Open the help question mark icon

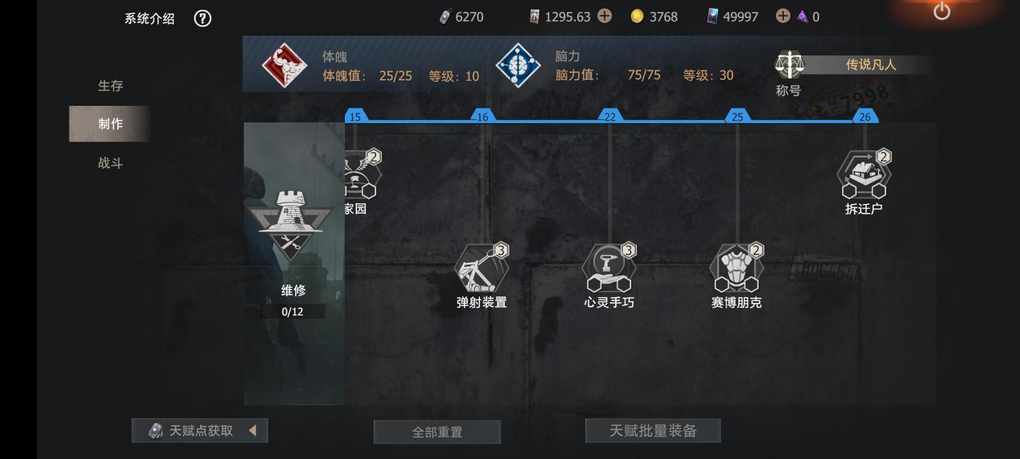click(x=202, y=18)
